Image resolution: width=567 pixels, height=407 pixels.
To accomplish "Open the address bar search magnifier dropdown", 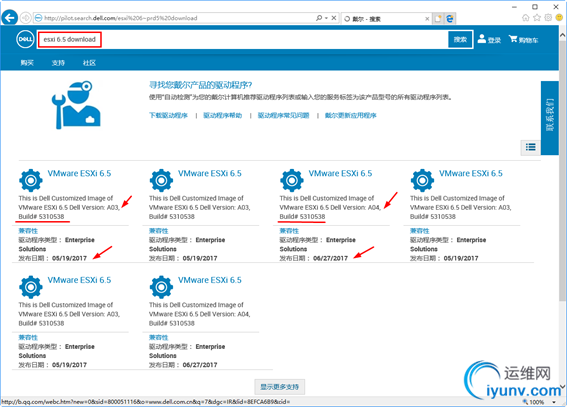I will pyautogui.click(x=321, y=18).
